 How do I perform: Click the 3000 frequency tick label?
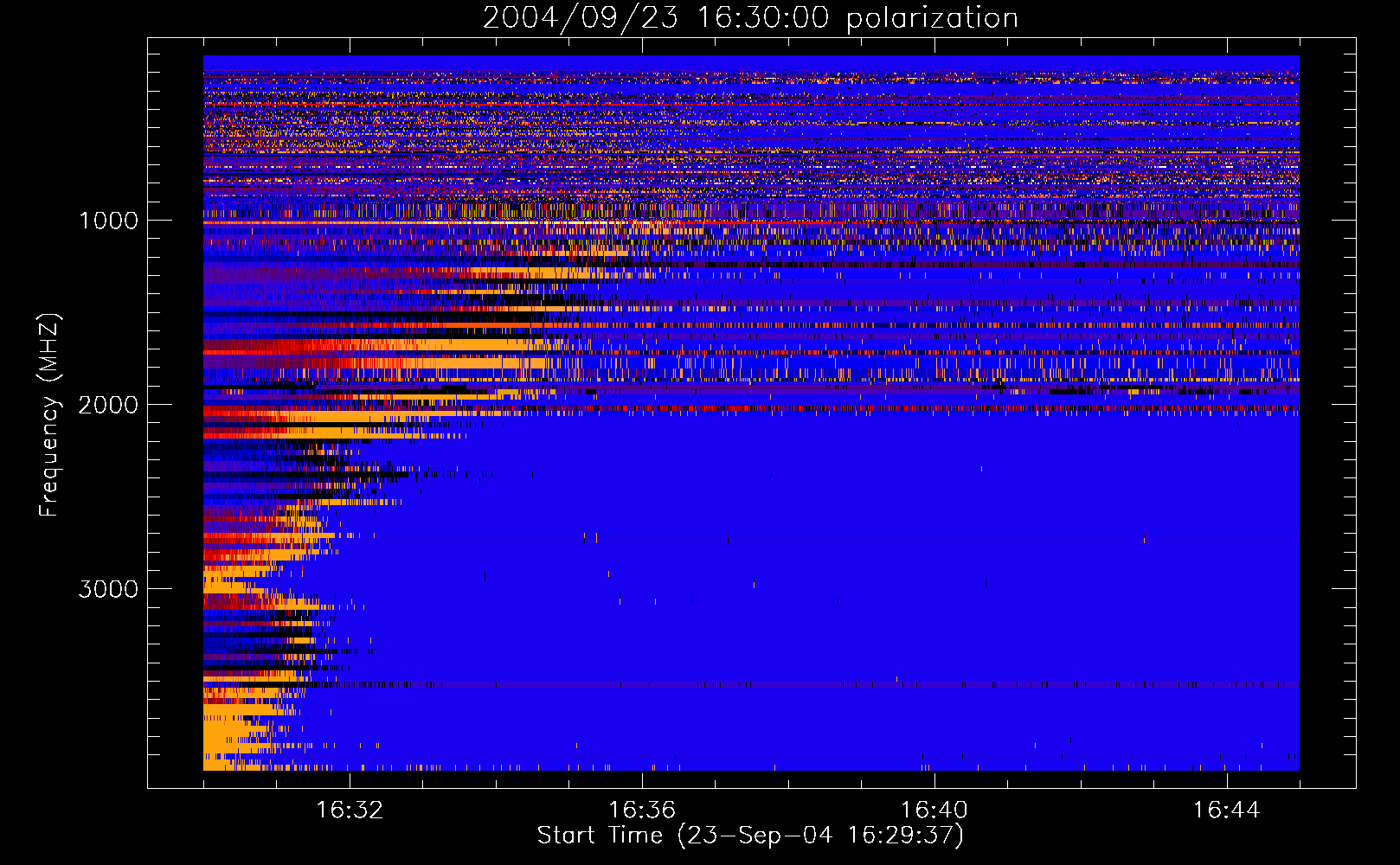[x=108, y=589]
